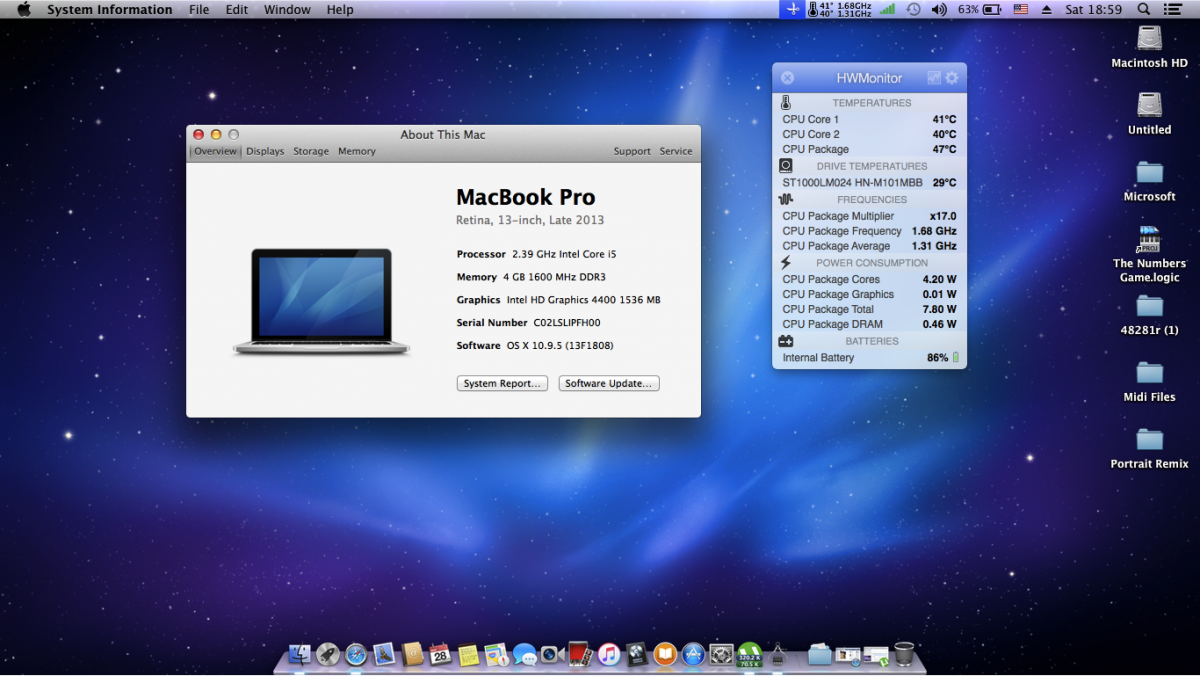Click the menu bar clock Sat 18:59

point(1094,9)
